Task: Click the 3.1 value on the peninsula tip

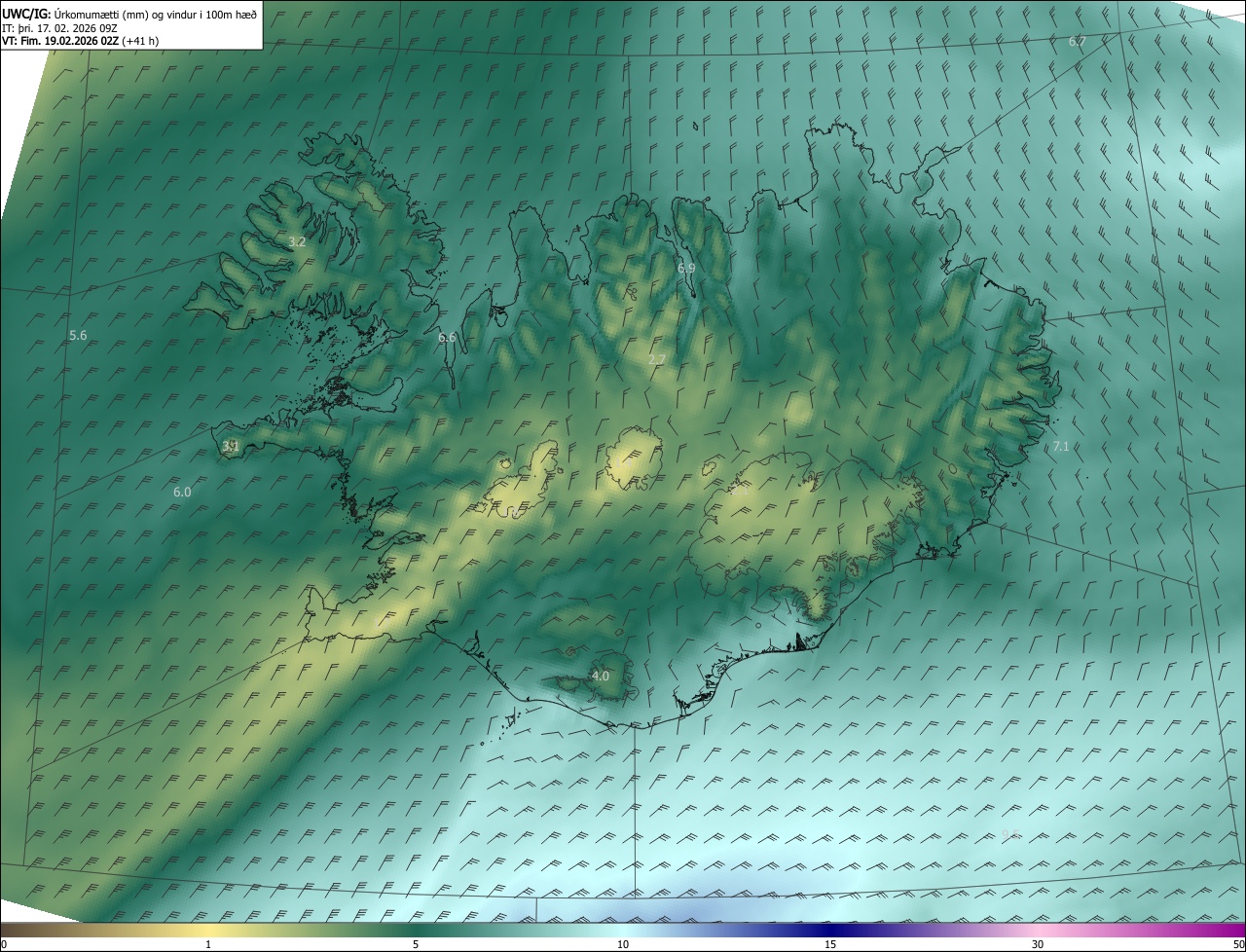Action: pos(231,446)
